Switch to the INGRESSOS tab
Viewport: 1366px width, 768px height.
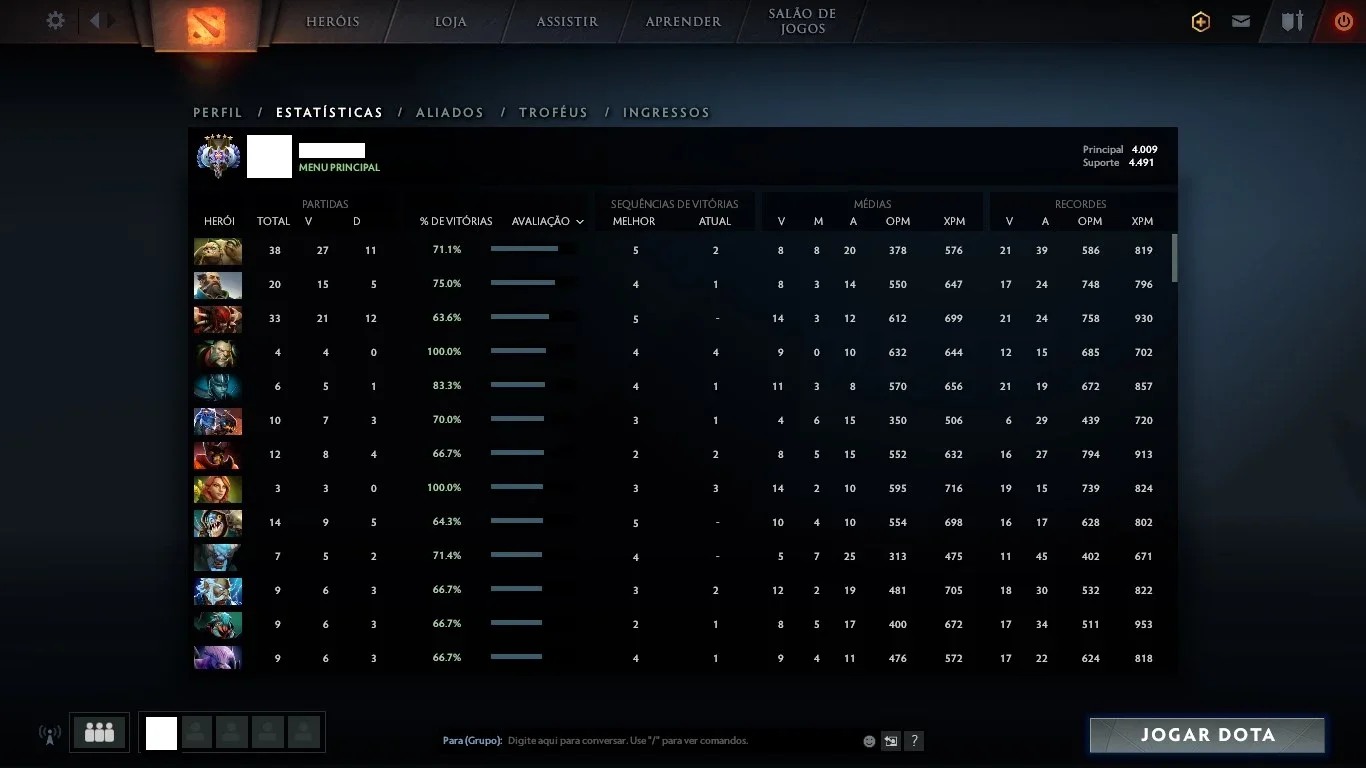666,113
